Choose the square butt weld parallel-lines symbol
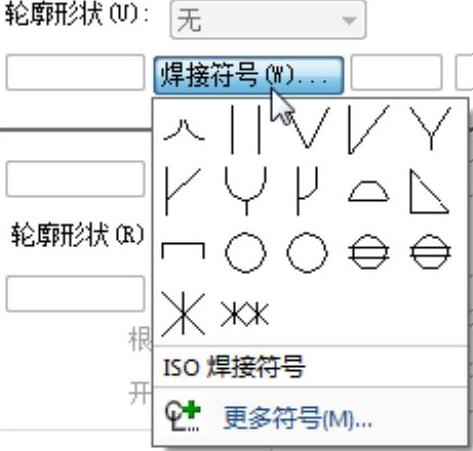The width and height of the screenshot is (473, 451). [245, 129]
